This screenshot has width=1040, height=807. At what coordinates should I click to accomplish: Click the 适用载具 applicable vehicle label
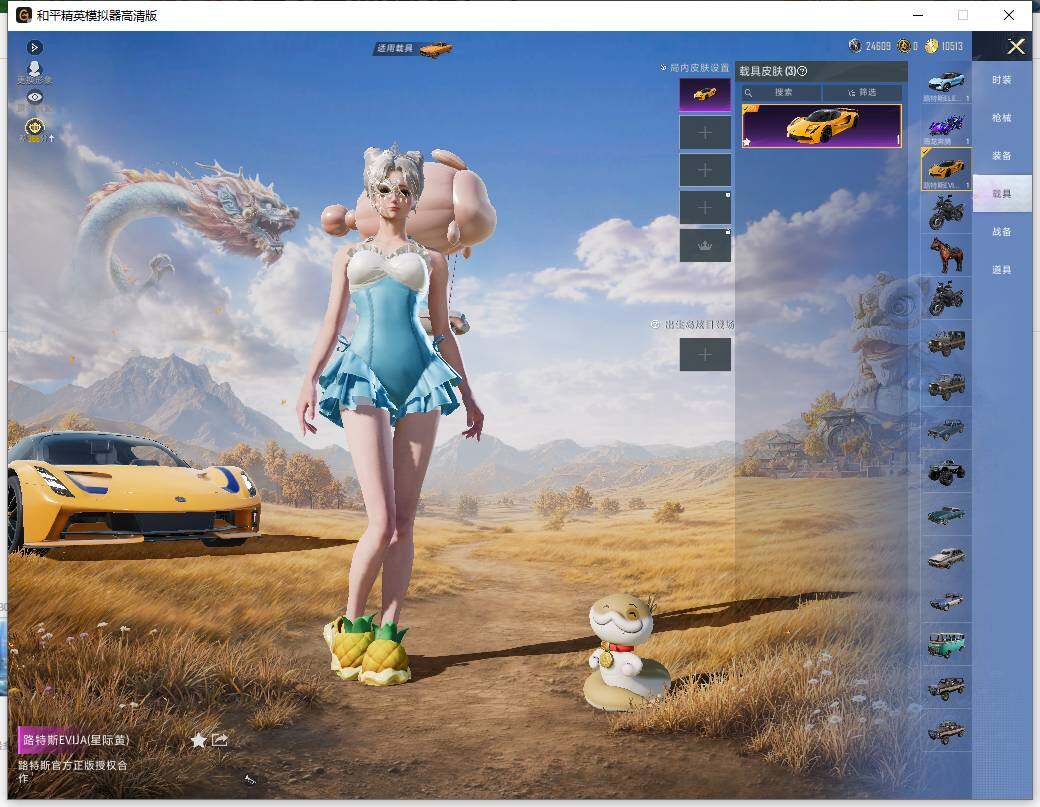[395, 48]
